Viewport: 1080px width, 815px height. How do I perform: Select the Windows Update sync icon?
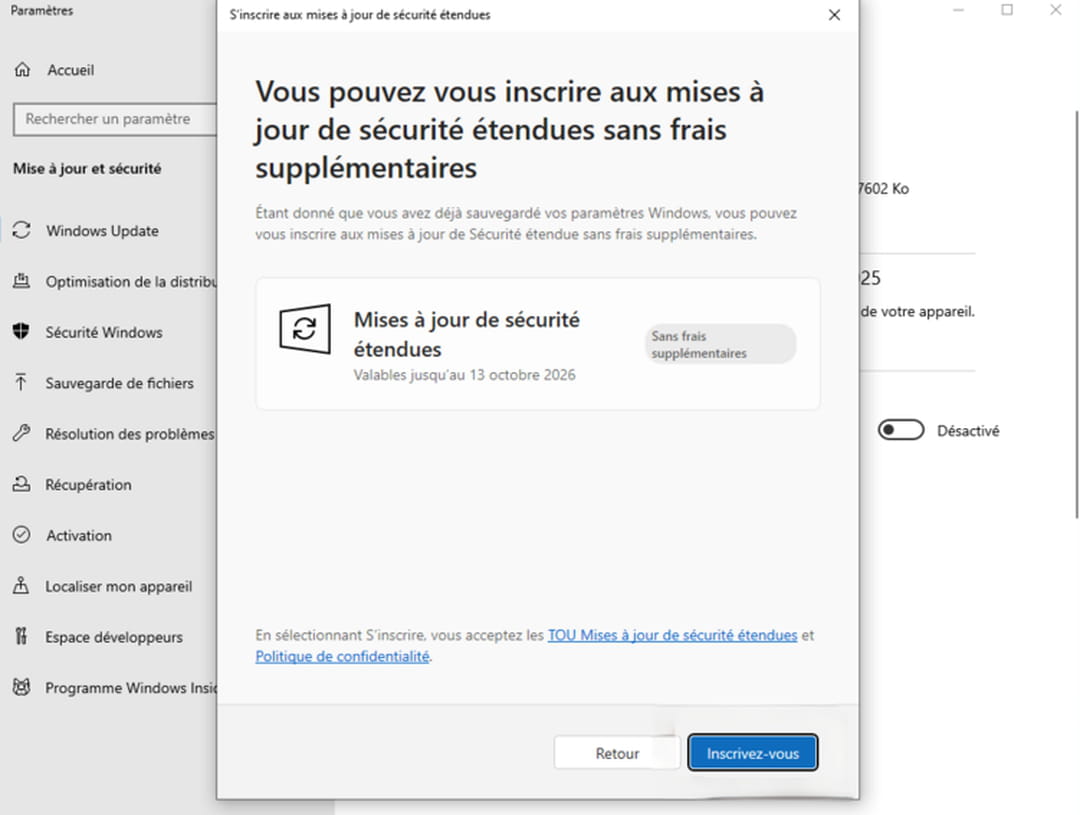[x=21, y=231]
